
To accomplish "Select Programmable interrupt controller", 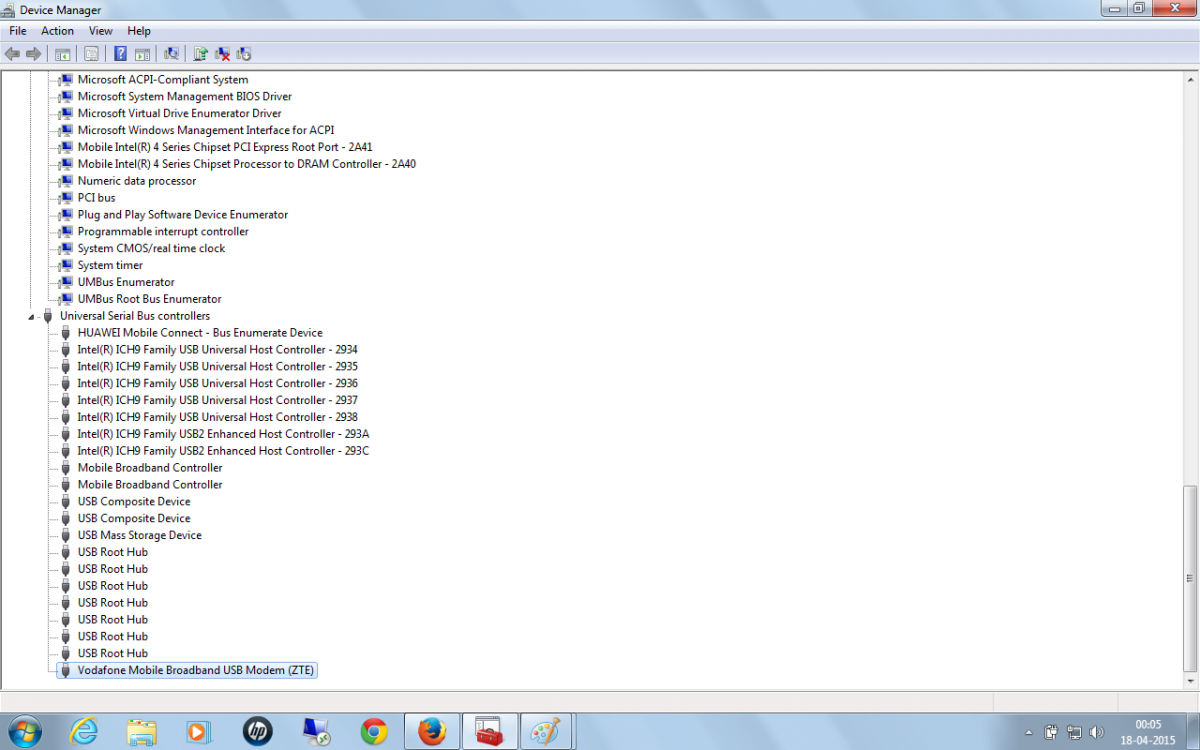I will pos(163,232).
